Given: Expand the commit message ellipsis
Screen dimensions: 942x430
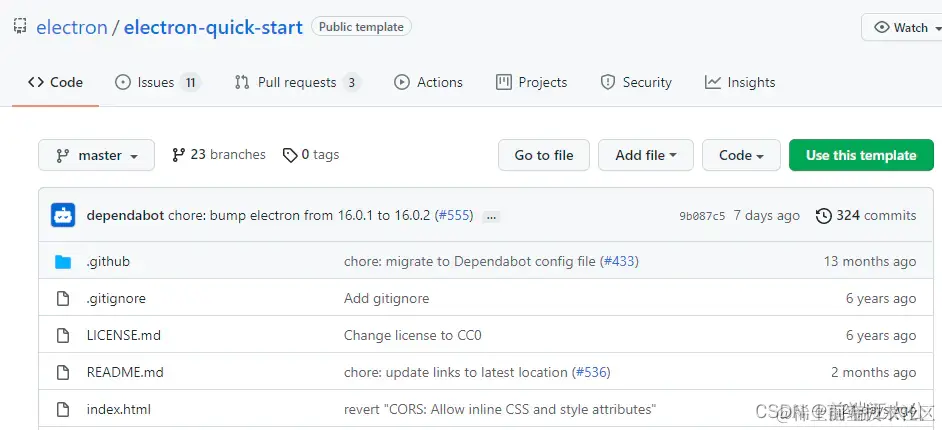Looking at the screenshot, I should coord(491,216).
